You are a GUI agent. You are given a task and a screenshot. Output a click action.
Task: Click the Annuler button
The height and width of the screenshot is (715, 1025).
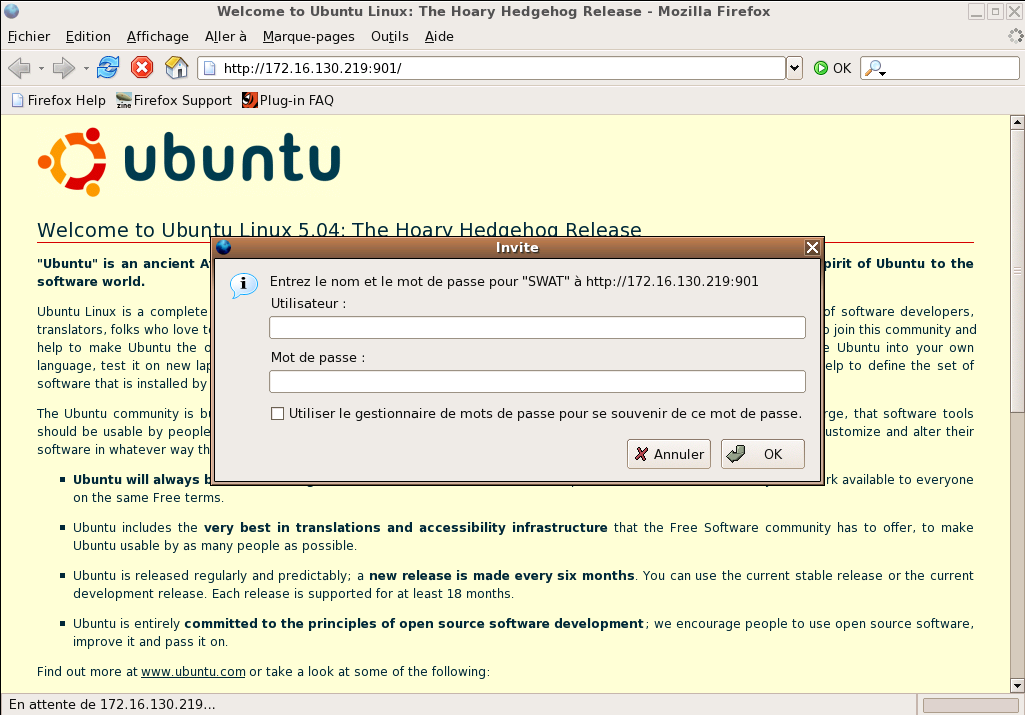click(x=669, y=454)
